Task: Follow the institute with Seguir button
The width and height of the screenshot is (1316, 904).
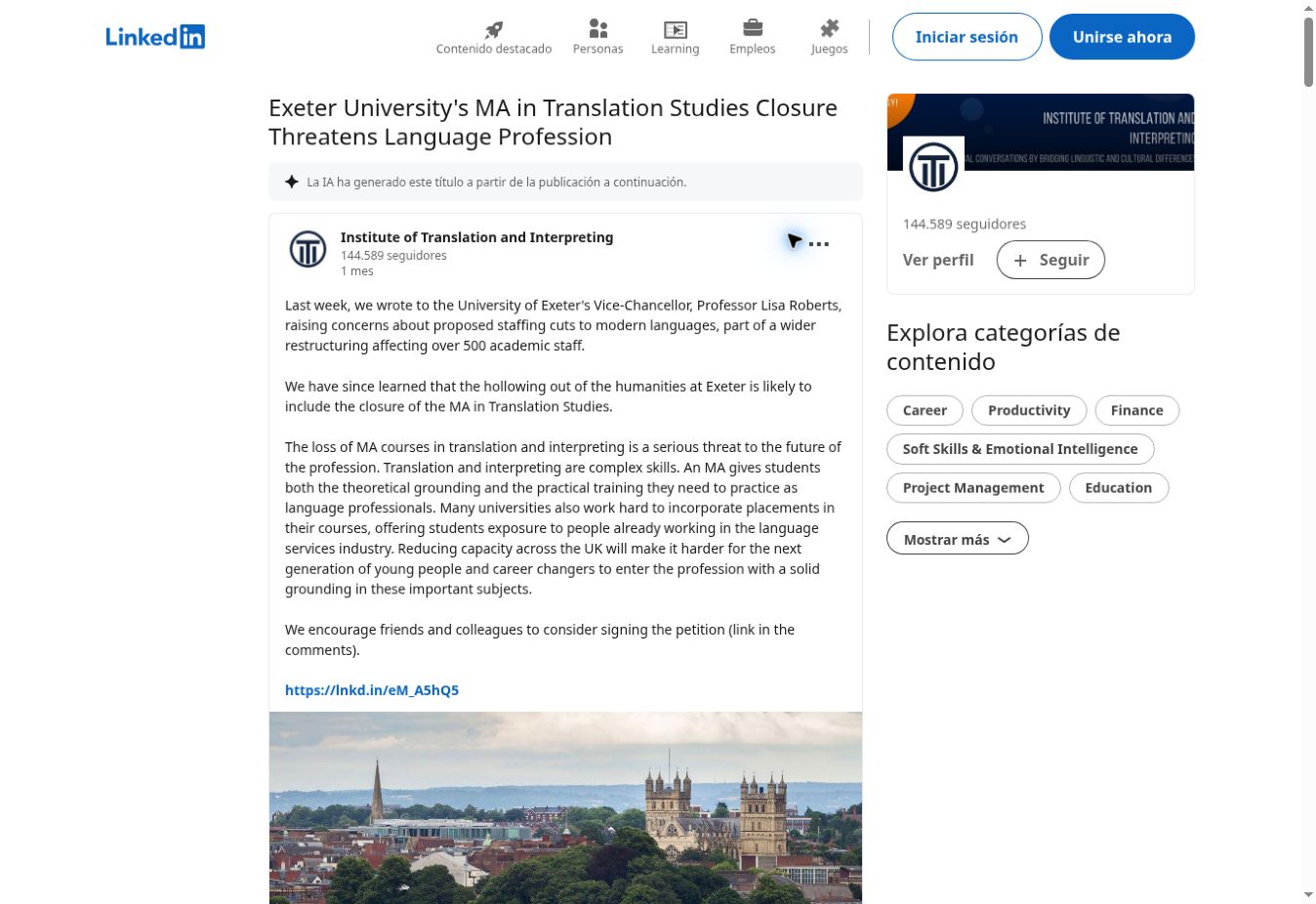Action: click(x=1050, y=260)
